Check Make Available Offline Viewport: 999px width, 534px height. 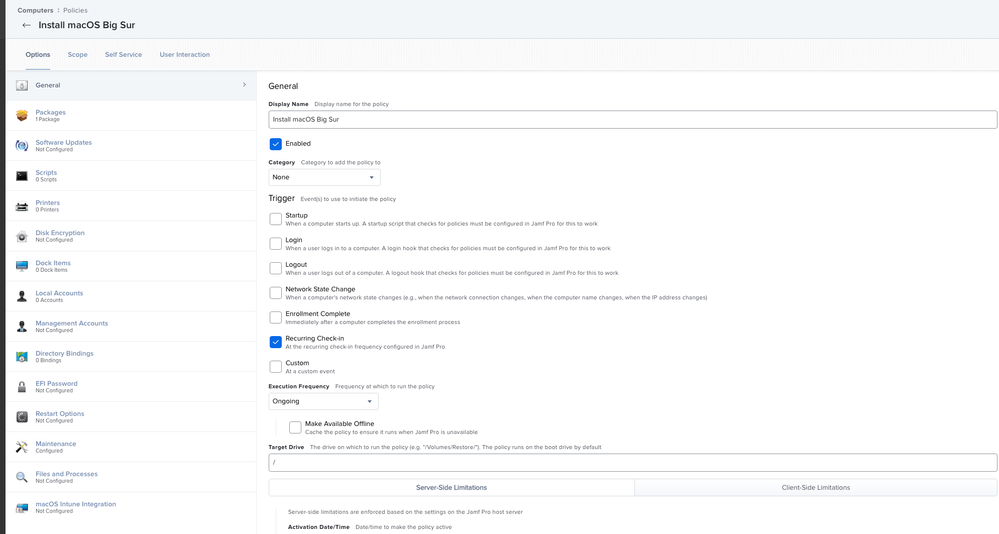[x=295, y=427]
